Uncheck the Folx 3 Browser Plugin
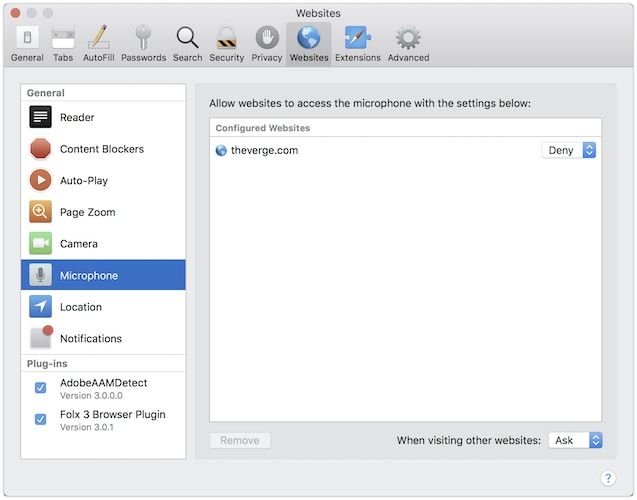 tap(41, 419)
